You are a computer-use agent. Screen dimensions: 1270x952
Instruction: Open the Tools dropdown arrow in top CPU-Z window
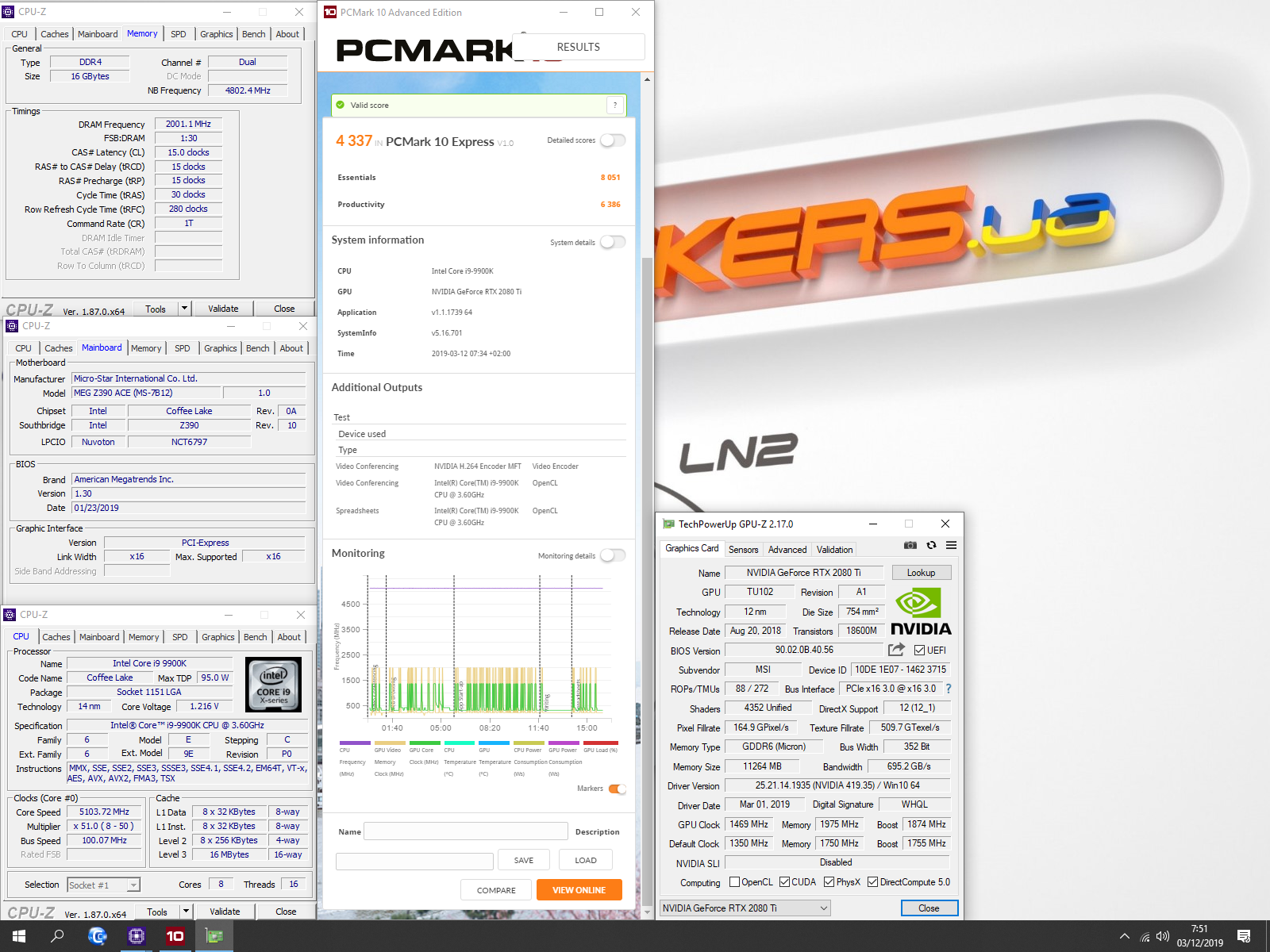184,308
